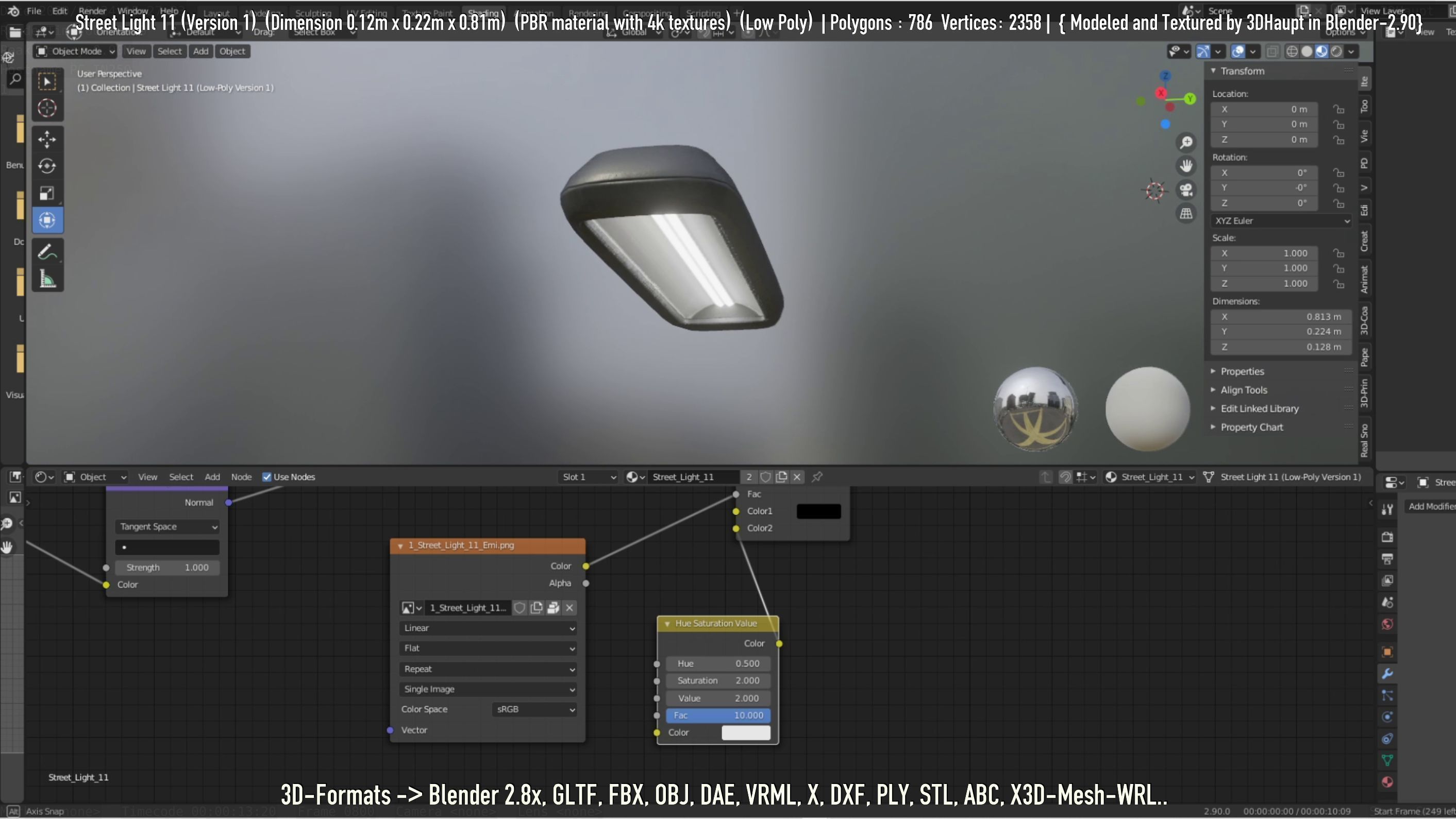Unlink material with X next to Street_Light_11
1456x819 pixels.
pyautogui.click(x=797, y=476)
